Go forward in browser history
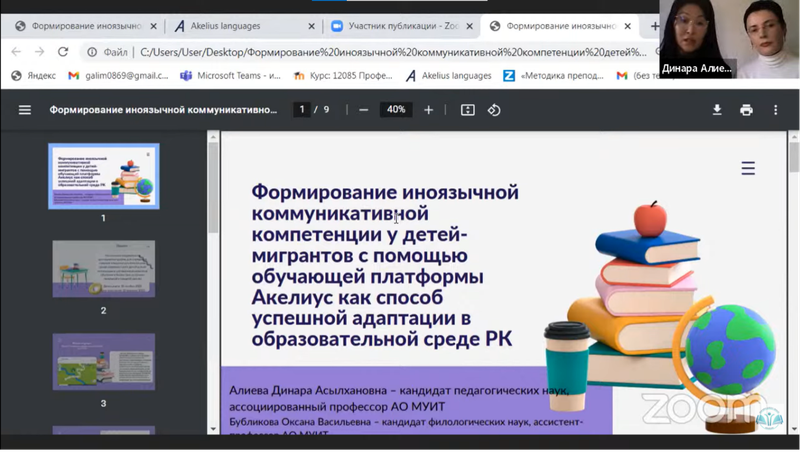 point(39,52)
